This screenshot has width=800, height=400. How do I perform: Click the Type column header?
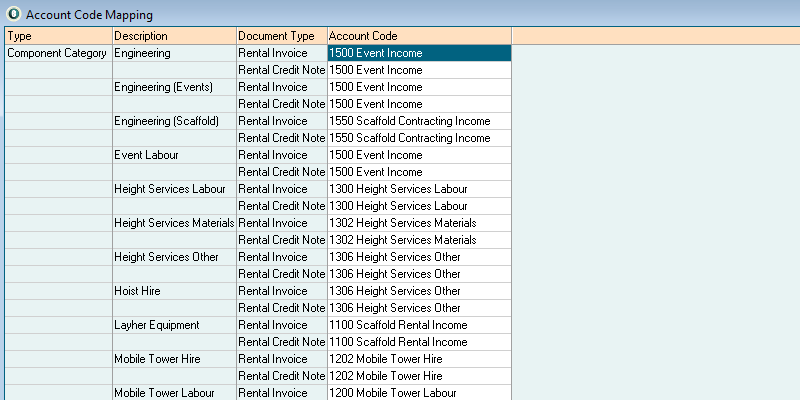point(56,36)
